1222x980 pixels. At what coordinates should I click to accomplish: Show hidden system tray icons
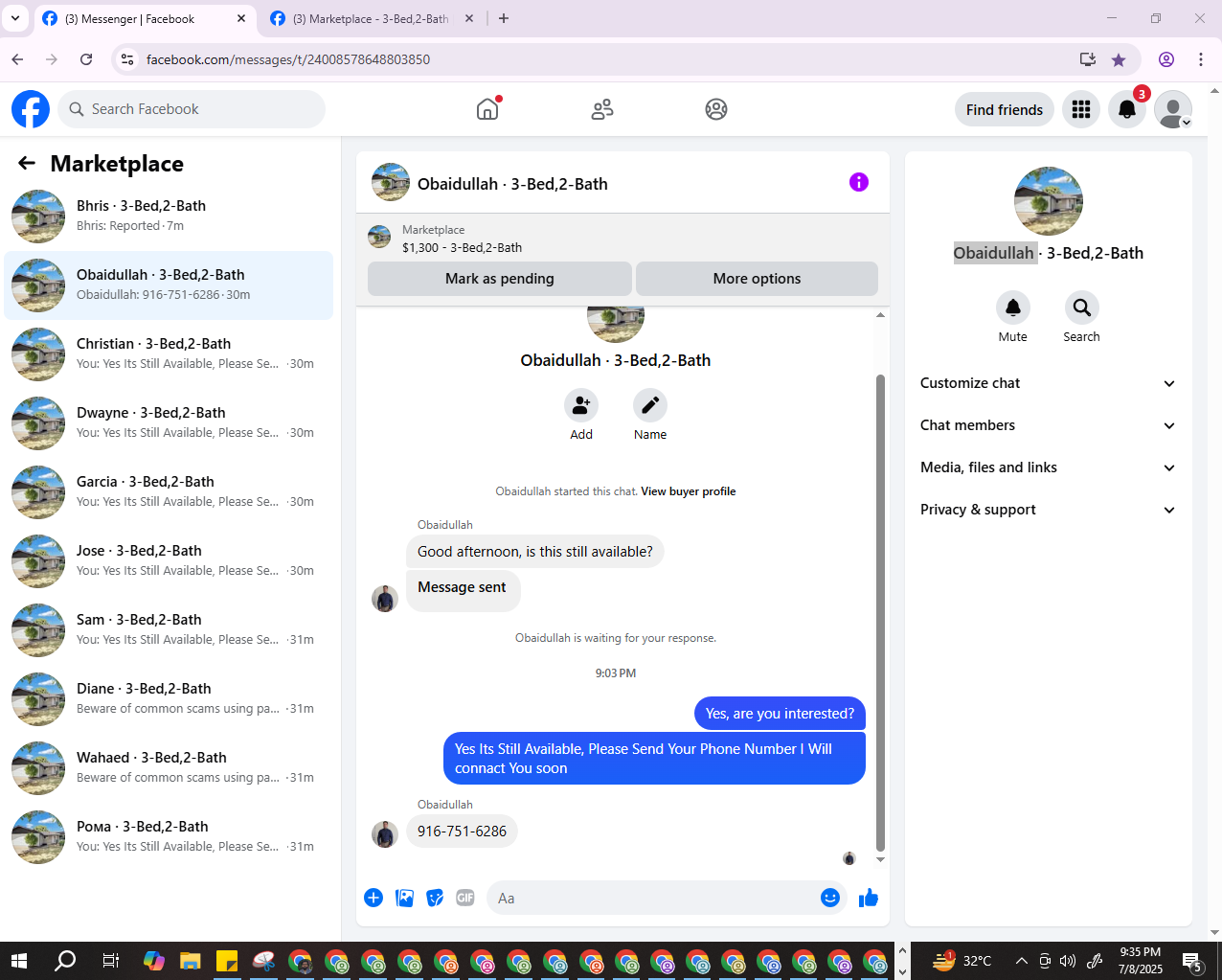coord(1022,961)
